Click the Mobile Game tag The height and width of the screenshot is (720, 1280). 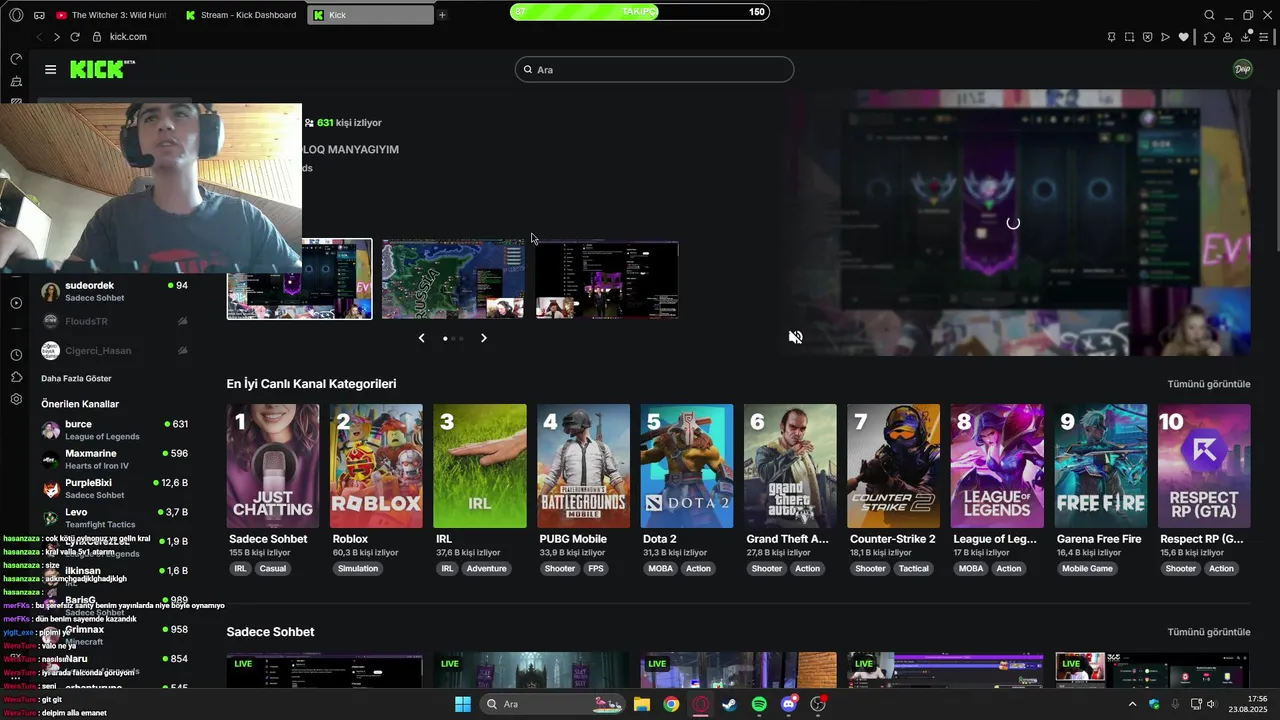coord(1087,569)
